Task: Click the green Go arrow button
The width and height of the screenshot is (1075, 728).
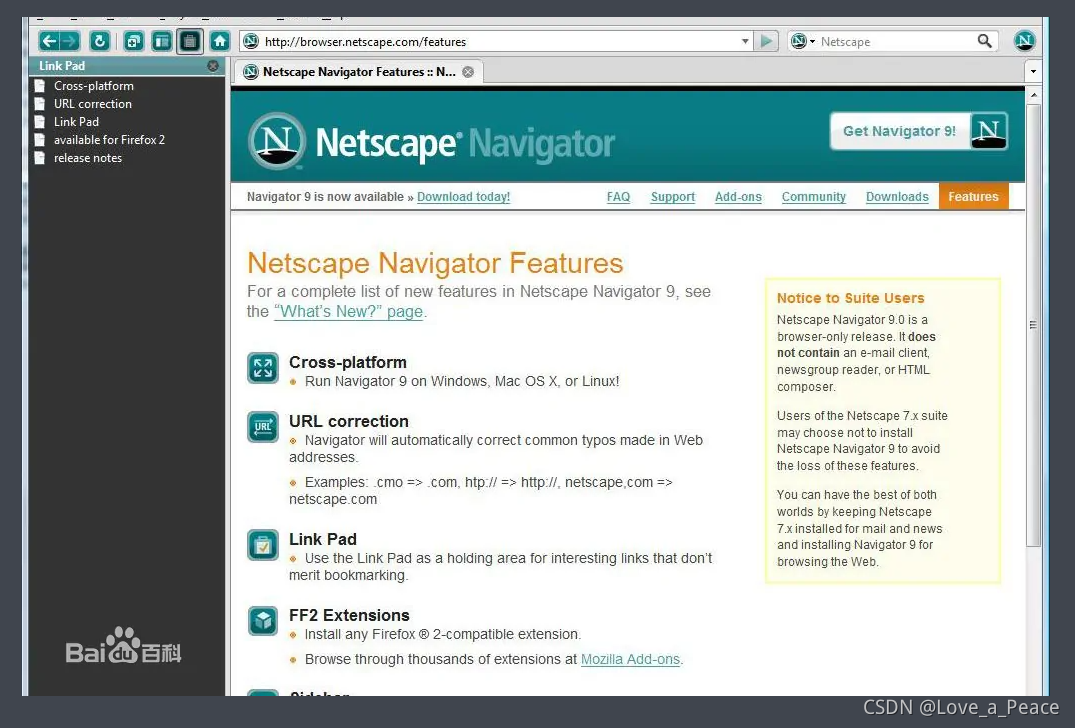Action: (x=766, y=41)
